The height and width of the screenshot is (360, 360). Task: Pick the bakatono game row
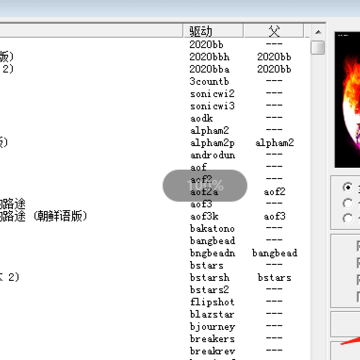click(x=212, y=229)
